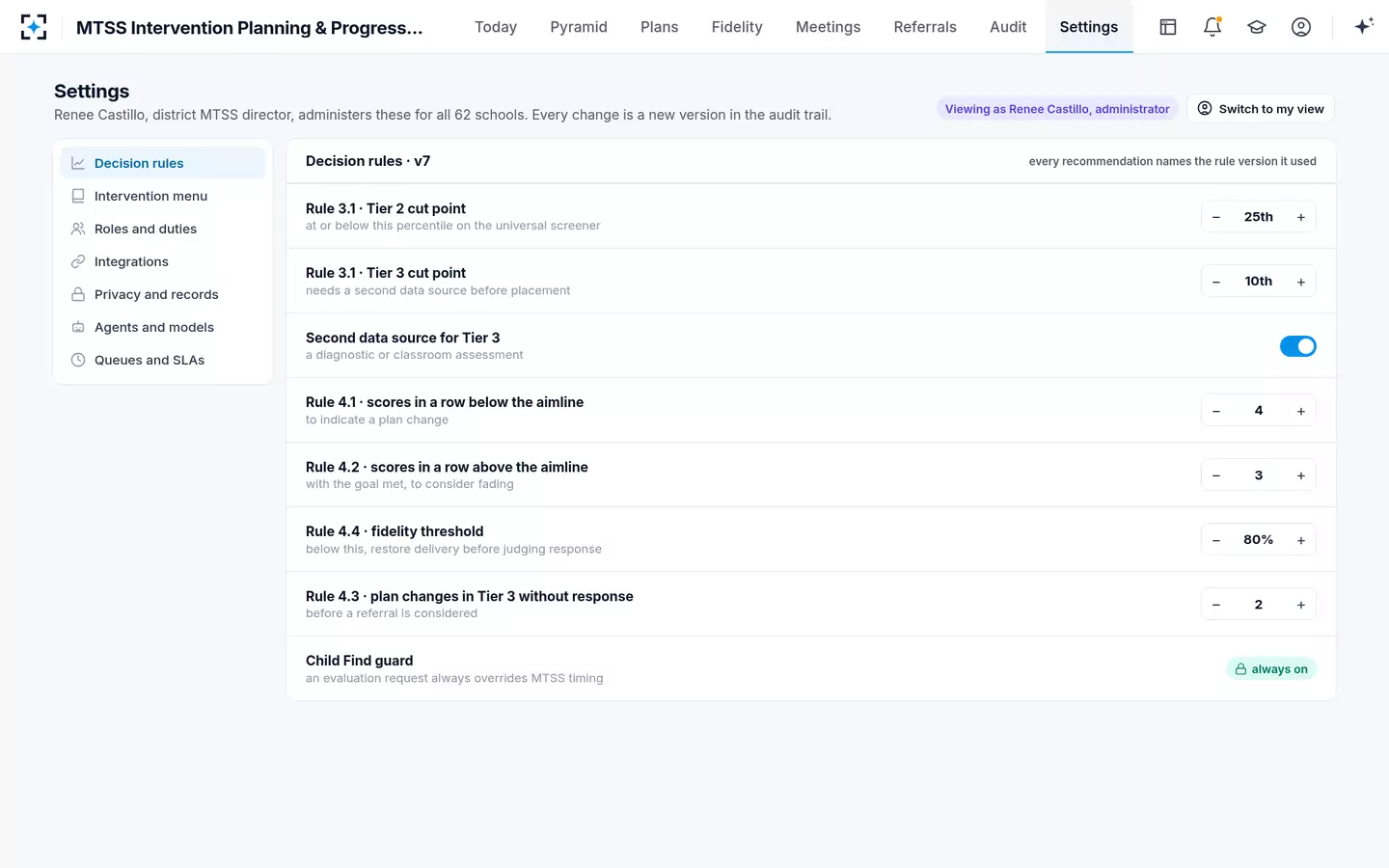The width and height of the screenshot is (1389, 868).
Task: Click the fidelity threshold 80% value
Action: pos(1259,540)
